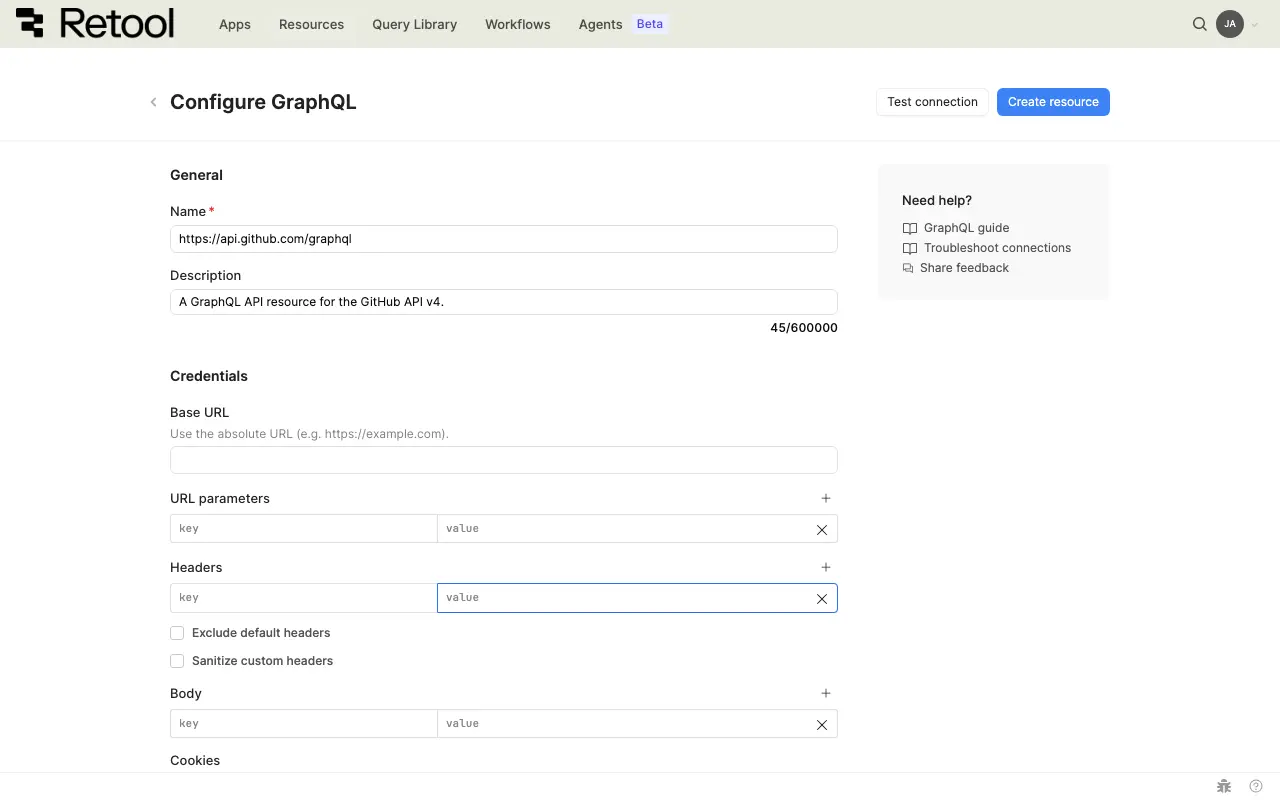This screenshot has height=800, width=1280.
Task: Add a new Body row with plus icon
Action: coord(826,693)
